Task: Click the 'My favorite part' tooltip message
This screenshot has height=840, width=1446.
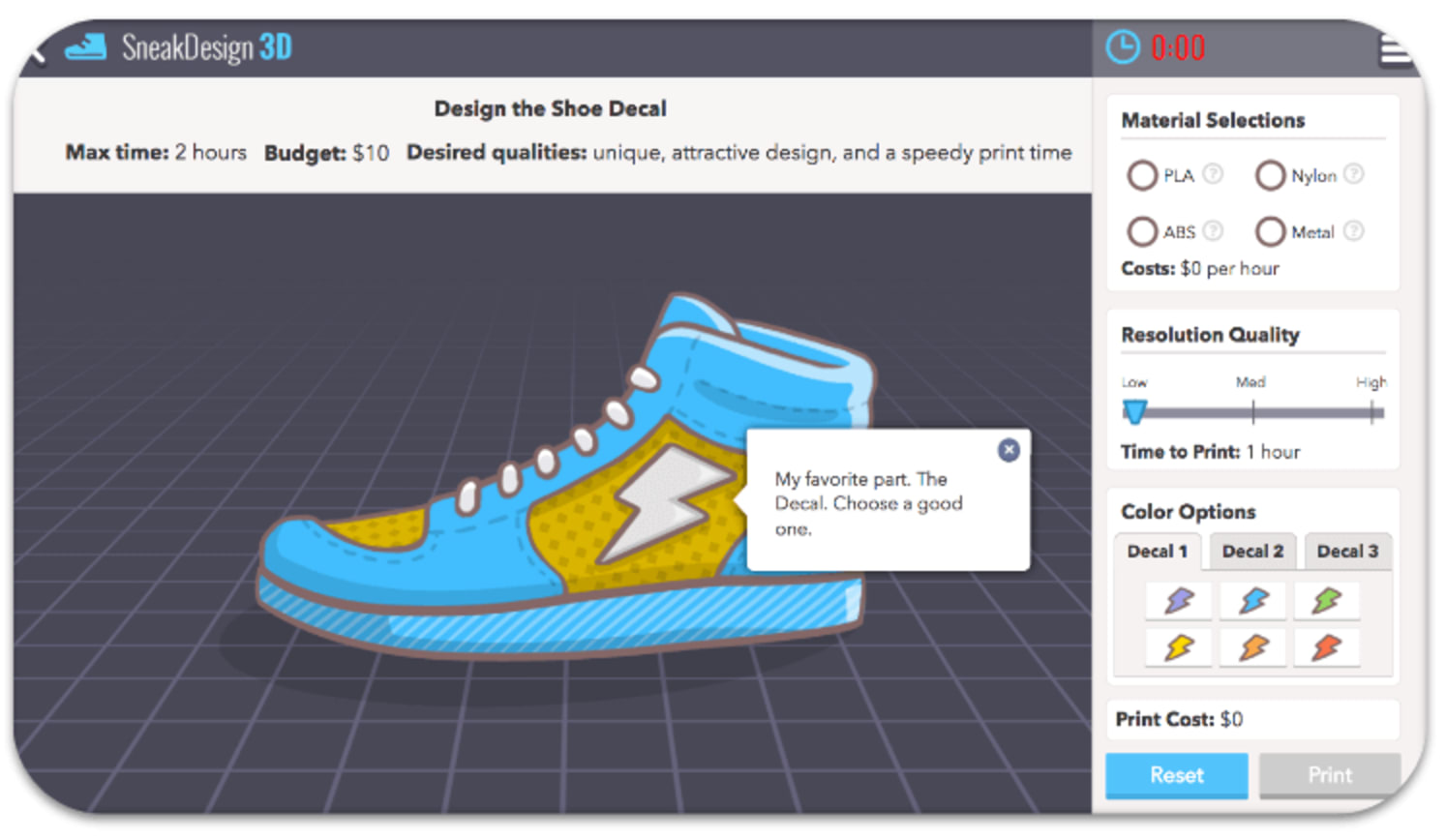Action: (x=868, y=503)
